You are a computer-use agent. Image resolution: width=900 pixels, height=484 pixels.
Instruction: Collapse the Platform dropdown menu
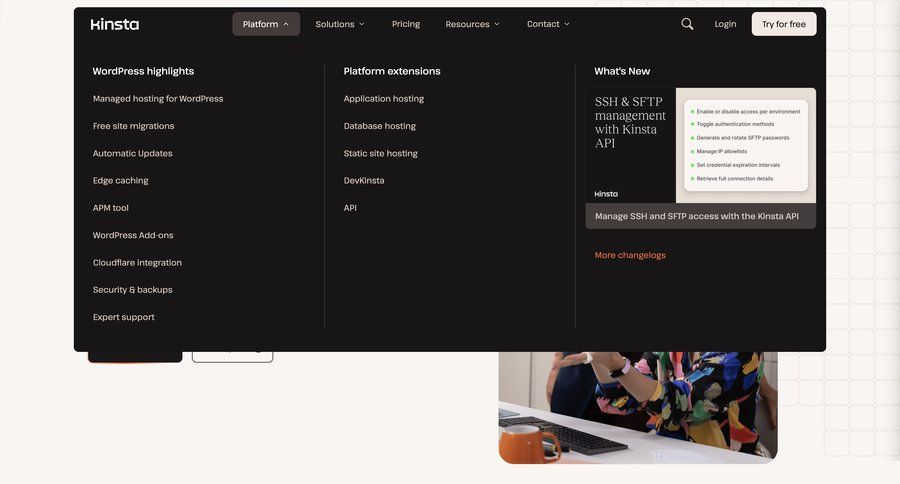click(x=266, y=24)
